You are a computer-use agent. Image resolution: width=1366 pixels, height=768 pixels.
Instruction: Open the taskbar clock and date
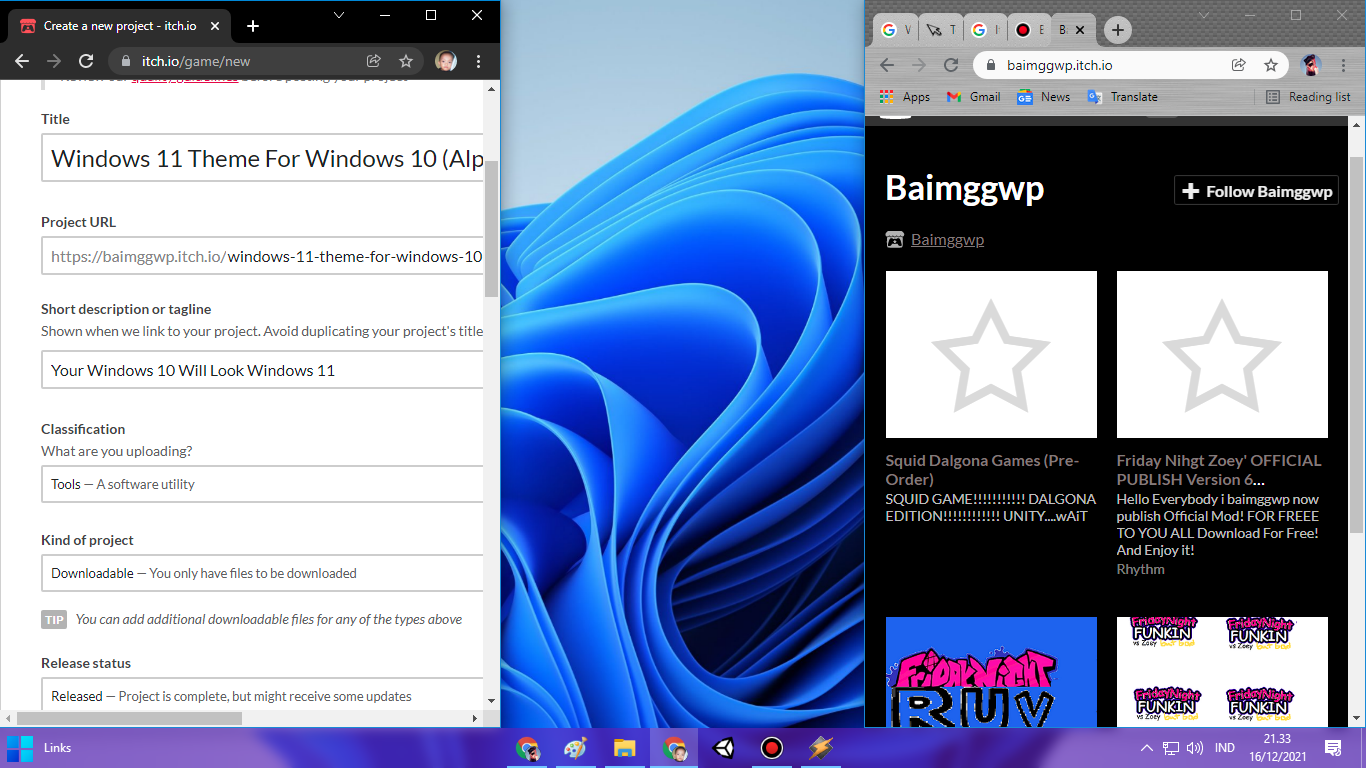tap(1277, 747)
